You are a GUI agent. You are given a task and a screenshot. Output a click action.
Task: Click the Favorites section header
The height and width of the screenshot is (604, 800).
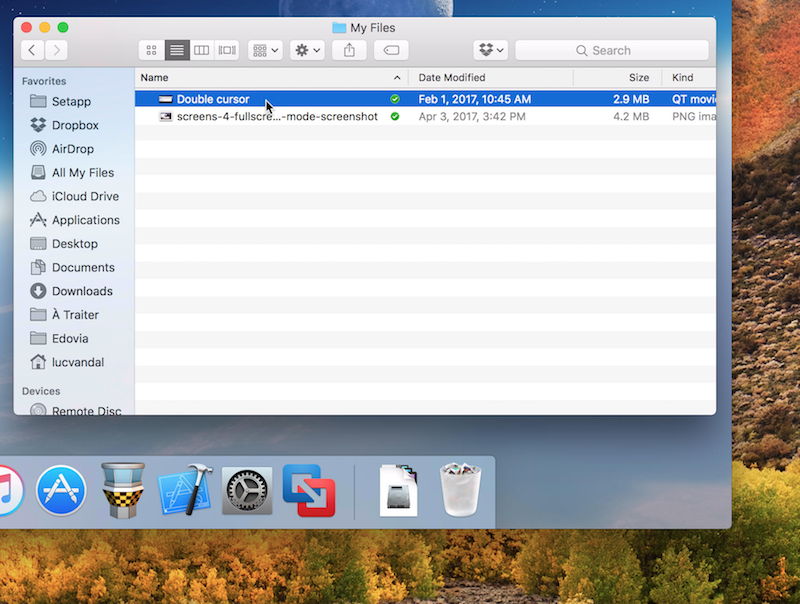click(x=44, y=81)
